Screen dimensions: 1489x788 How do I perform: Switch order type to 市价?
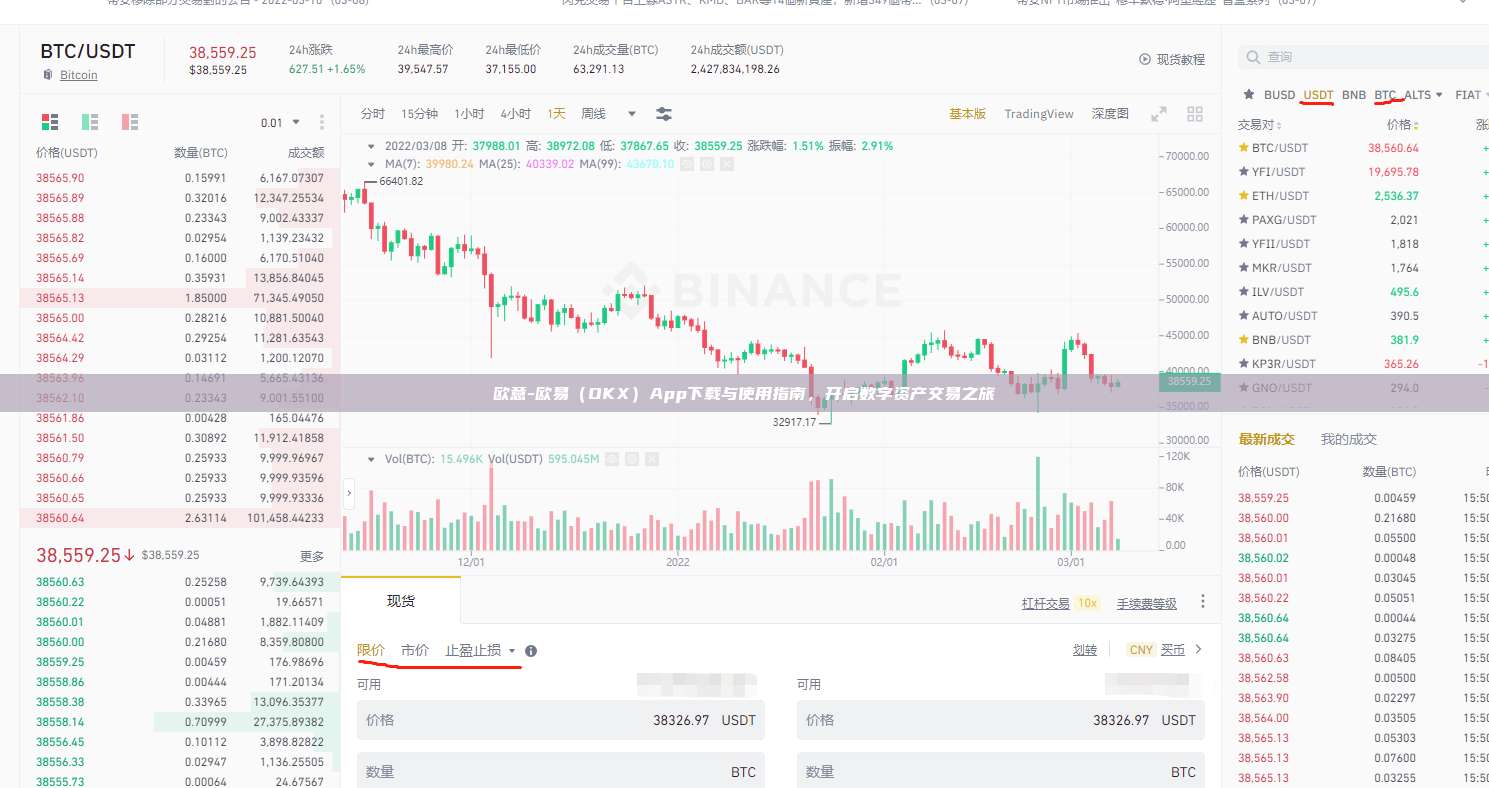point(414,649)
